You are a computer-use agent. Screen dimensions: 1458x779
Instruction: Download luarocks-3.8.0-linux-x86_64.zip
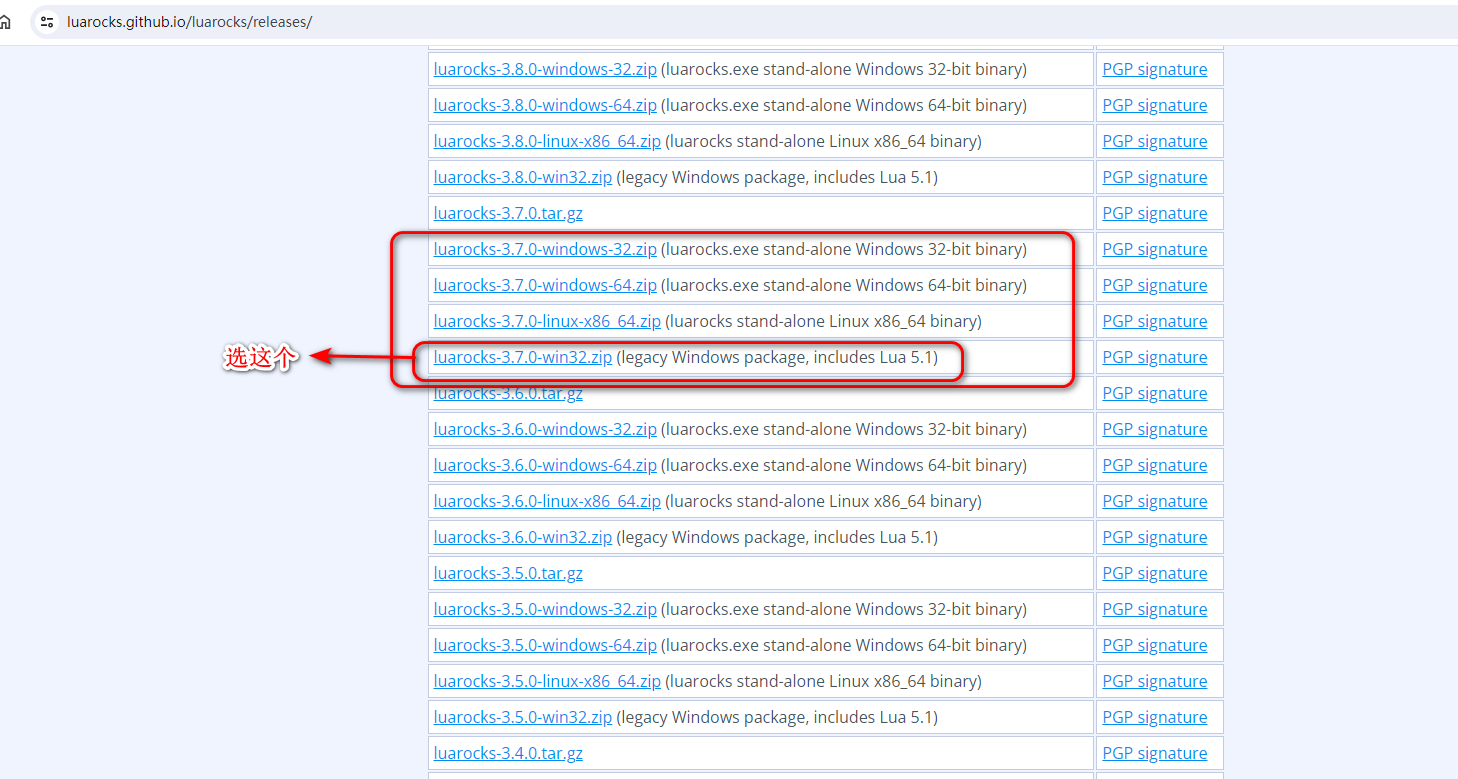(547, 141)
